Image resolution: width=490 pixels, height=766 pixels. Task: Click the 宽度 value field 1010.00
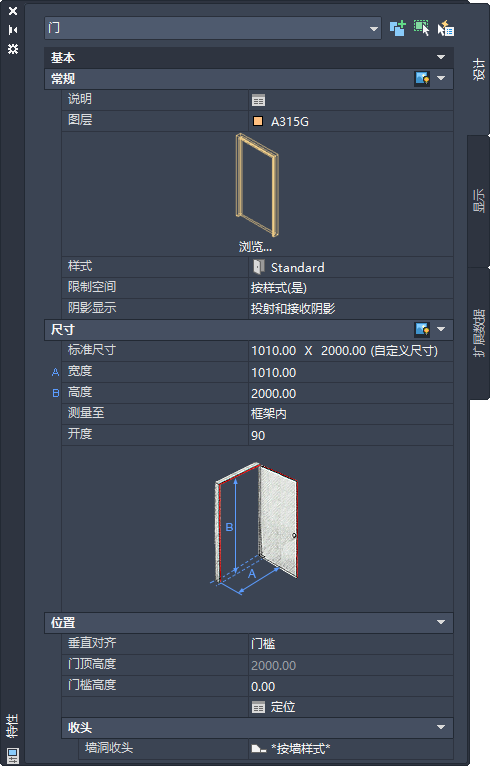(351, 372)
